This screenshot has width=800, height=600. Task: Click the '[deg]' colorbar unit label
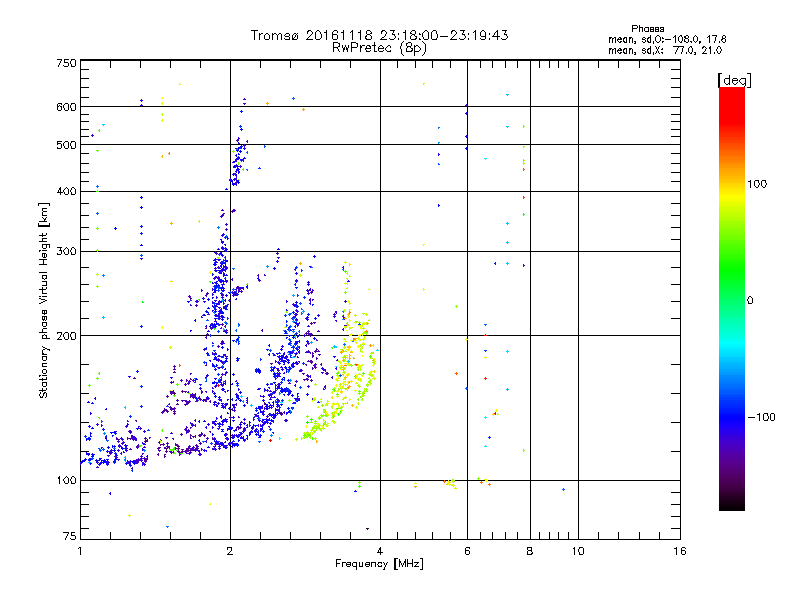(x=734, y=80)
